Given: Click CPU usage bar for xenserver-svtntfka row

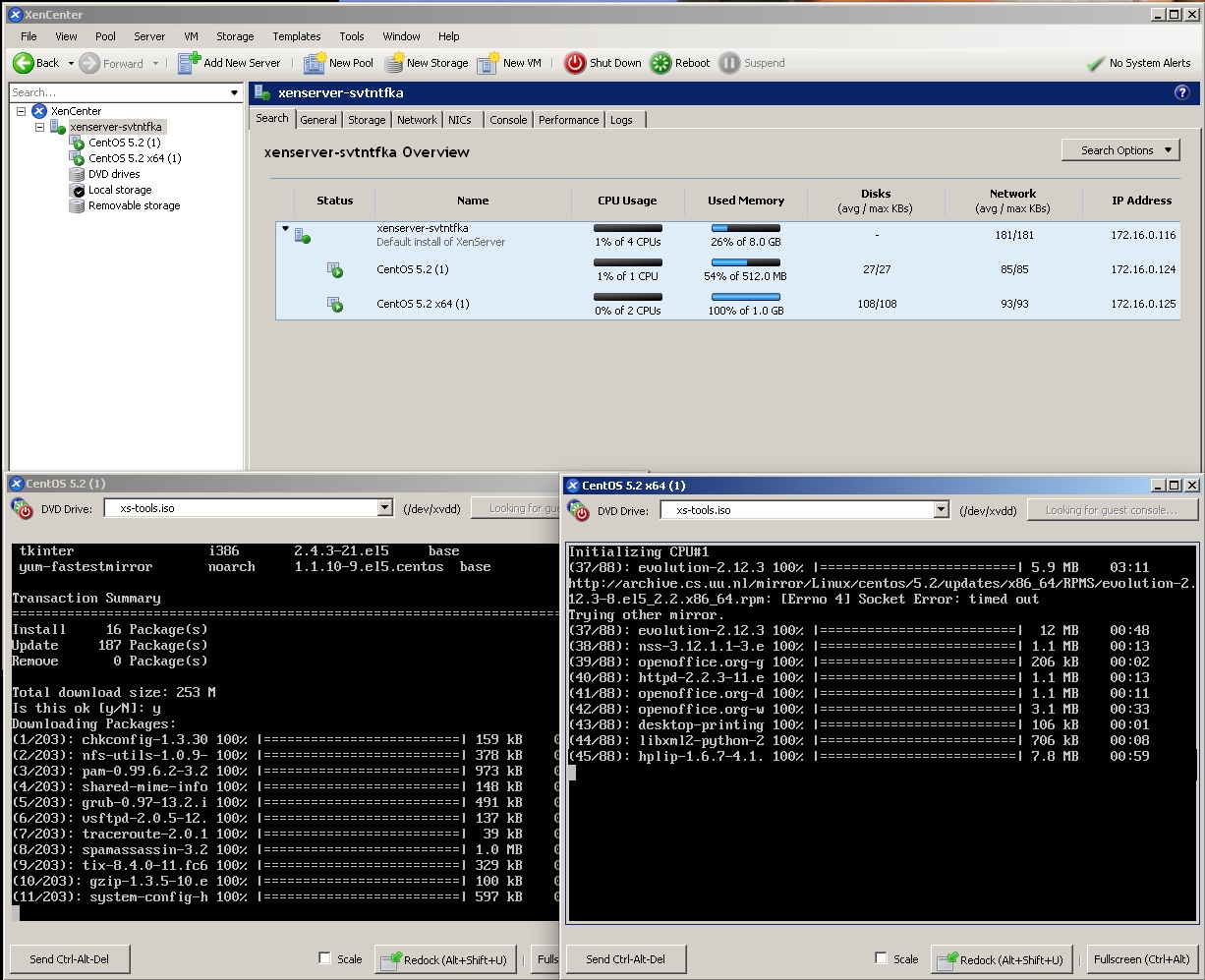Looking at the screenshot, I should coord(628,228).
